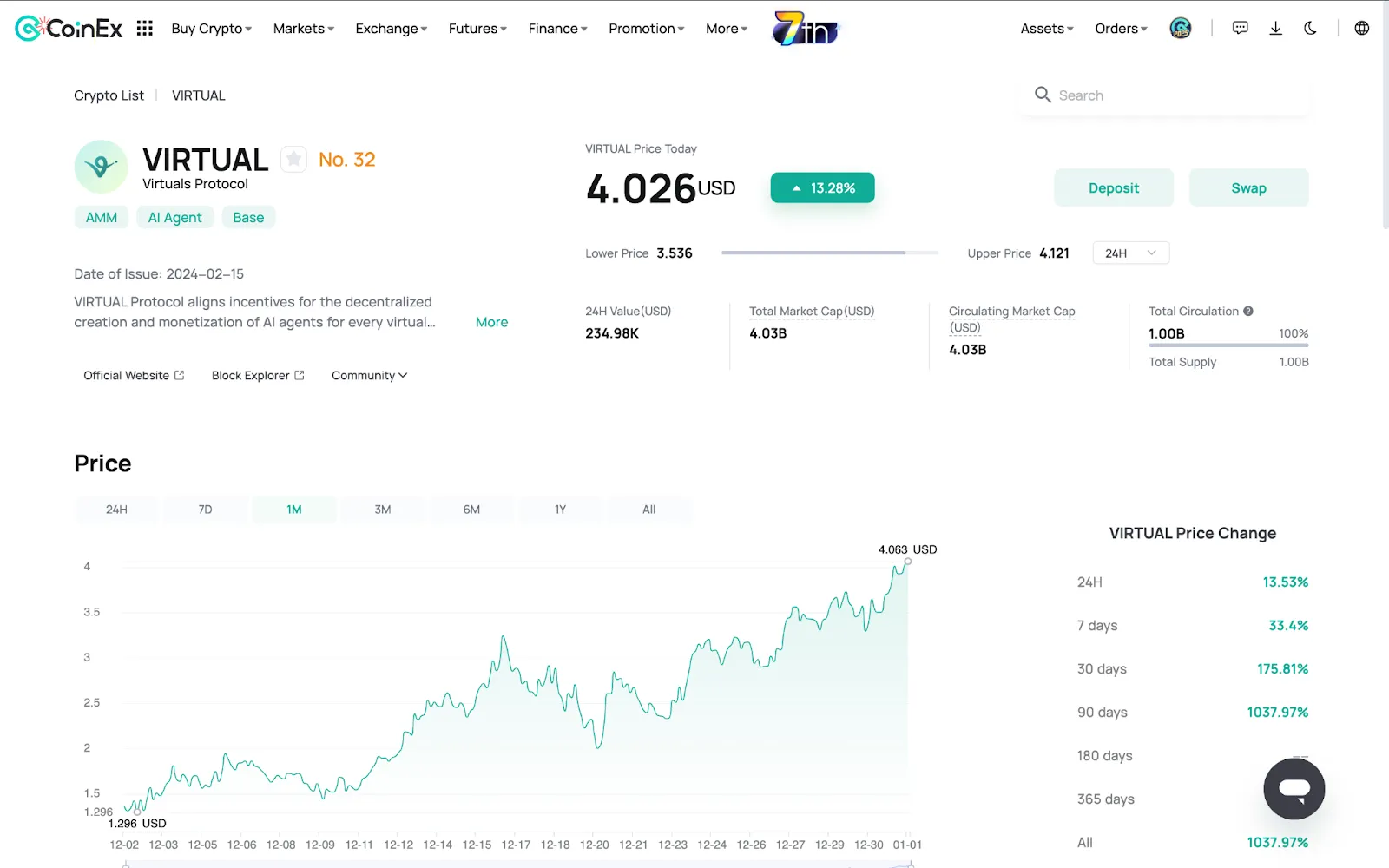The image size is (1389, 868).
Task: Open the Orders dropdown
Action: (1121, 29)
